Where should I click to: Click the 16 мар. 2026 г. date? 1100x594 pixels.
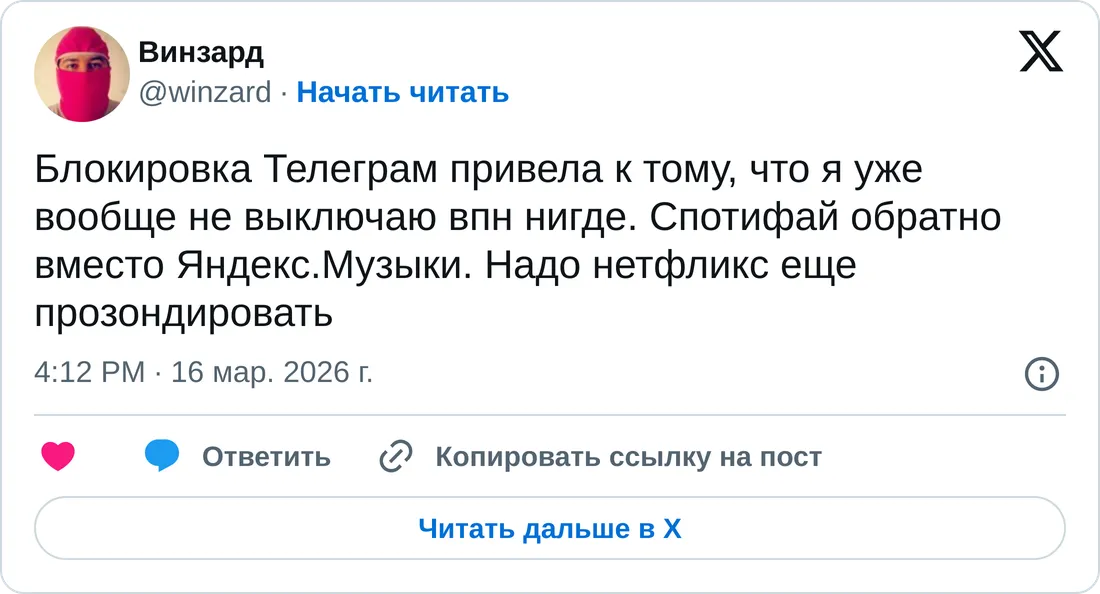pyautogui.click(x=272, y=373)
